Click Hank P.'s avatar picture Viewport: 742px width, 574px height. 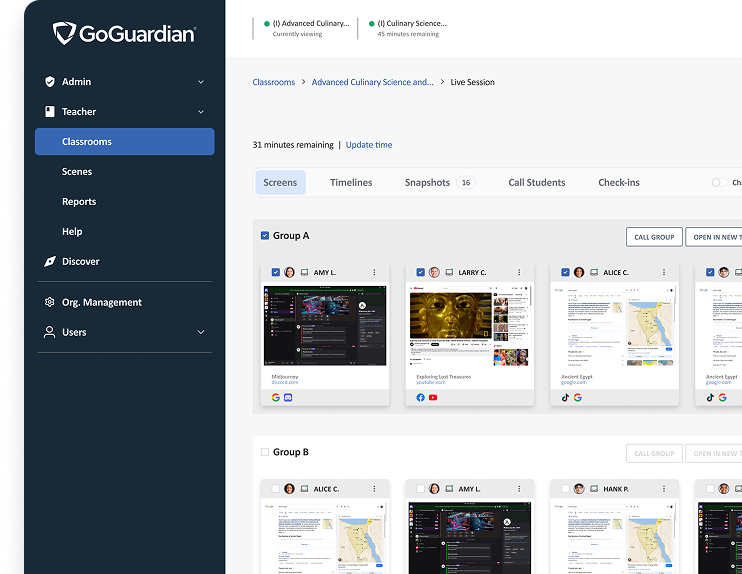[579, 489]
